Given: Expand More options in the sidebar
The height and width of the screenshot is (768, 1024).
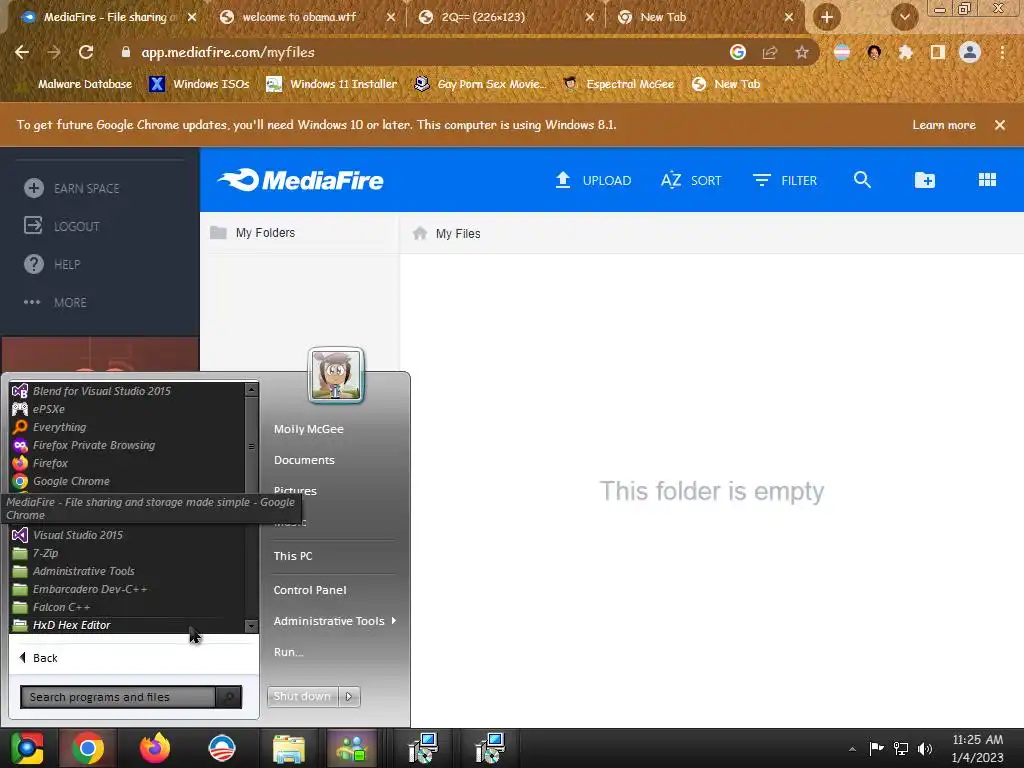Looking at the screenshot, I should 55,302.
